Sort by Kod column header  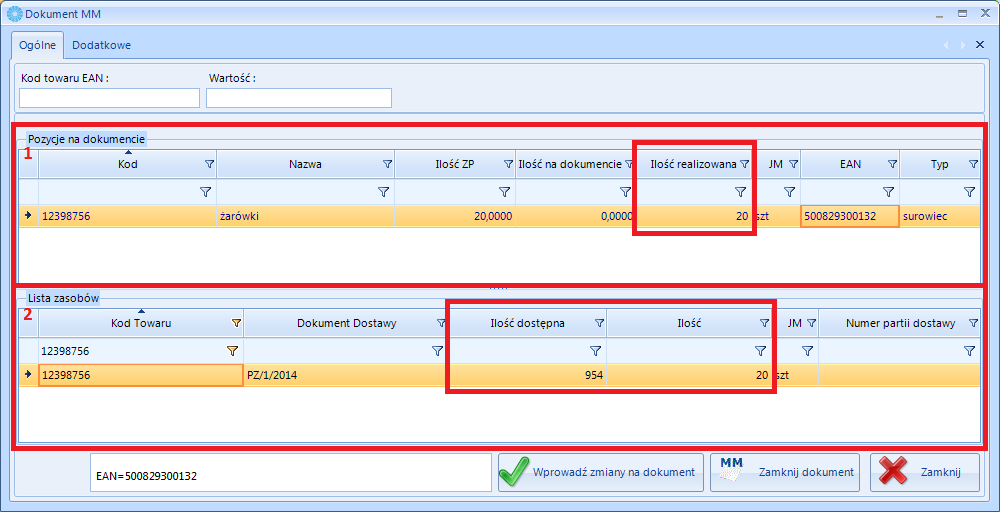(128, 165)
